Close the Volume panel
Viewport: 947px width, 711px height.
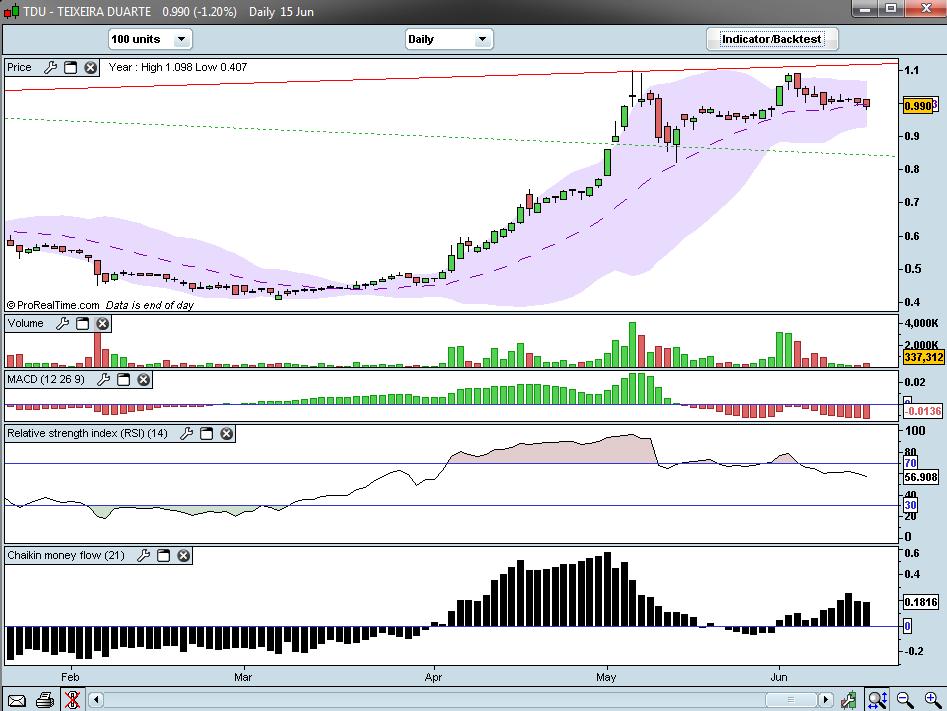pyautogui.click(x=103, y=324)
